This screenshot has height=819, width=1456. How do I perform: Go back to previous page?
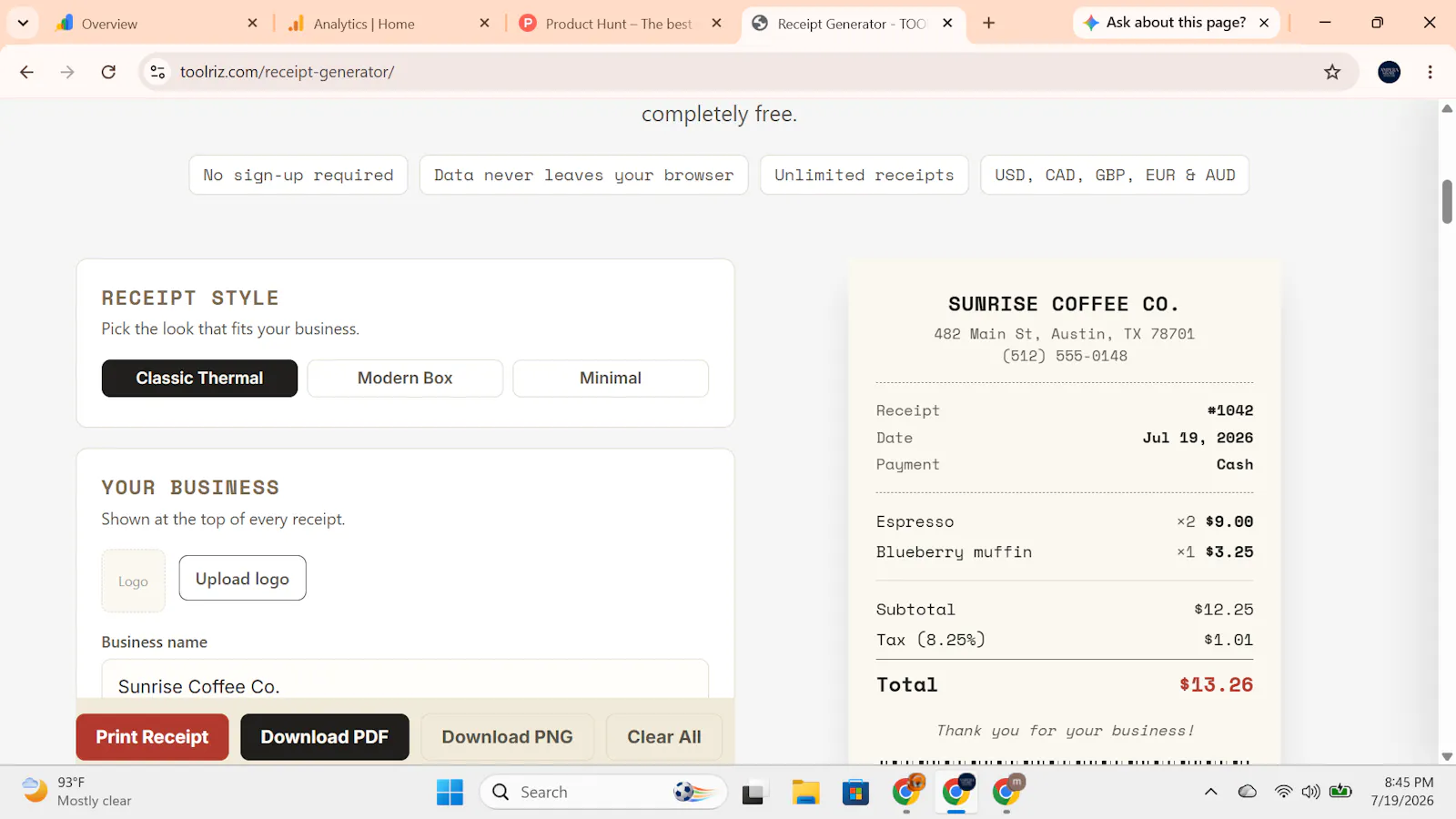26,72
